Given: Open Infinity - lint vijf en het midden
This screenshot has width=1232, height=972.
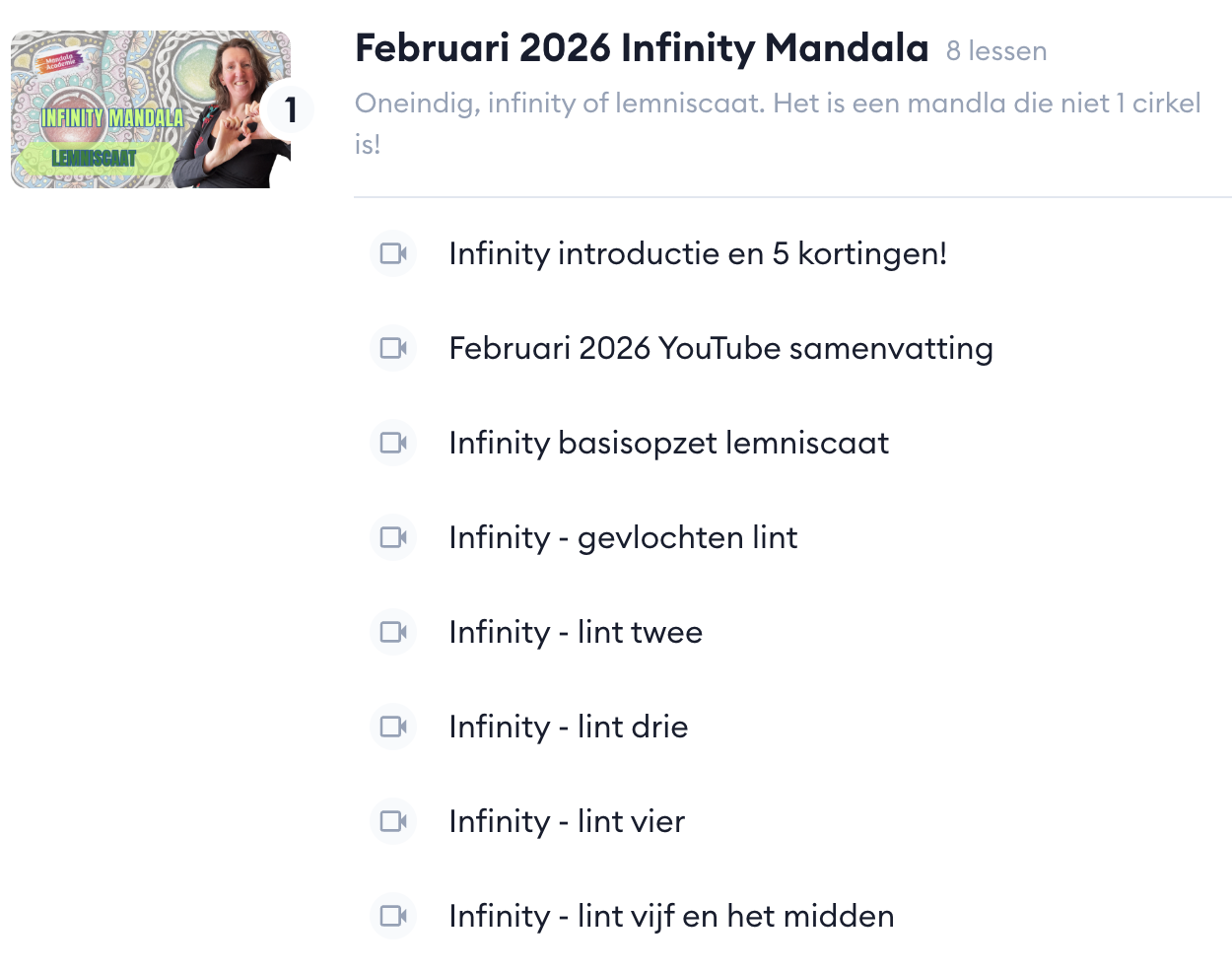Looking at the screenshot, I should click(671, 916).
